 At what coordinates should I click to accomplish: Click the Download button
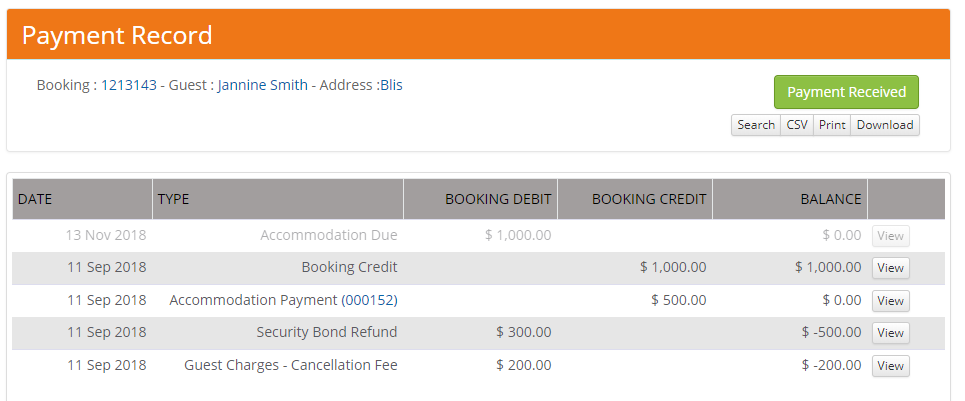click(x=884, y=125)
